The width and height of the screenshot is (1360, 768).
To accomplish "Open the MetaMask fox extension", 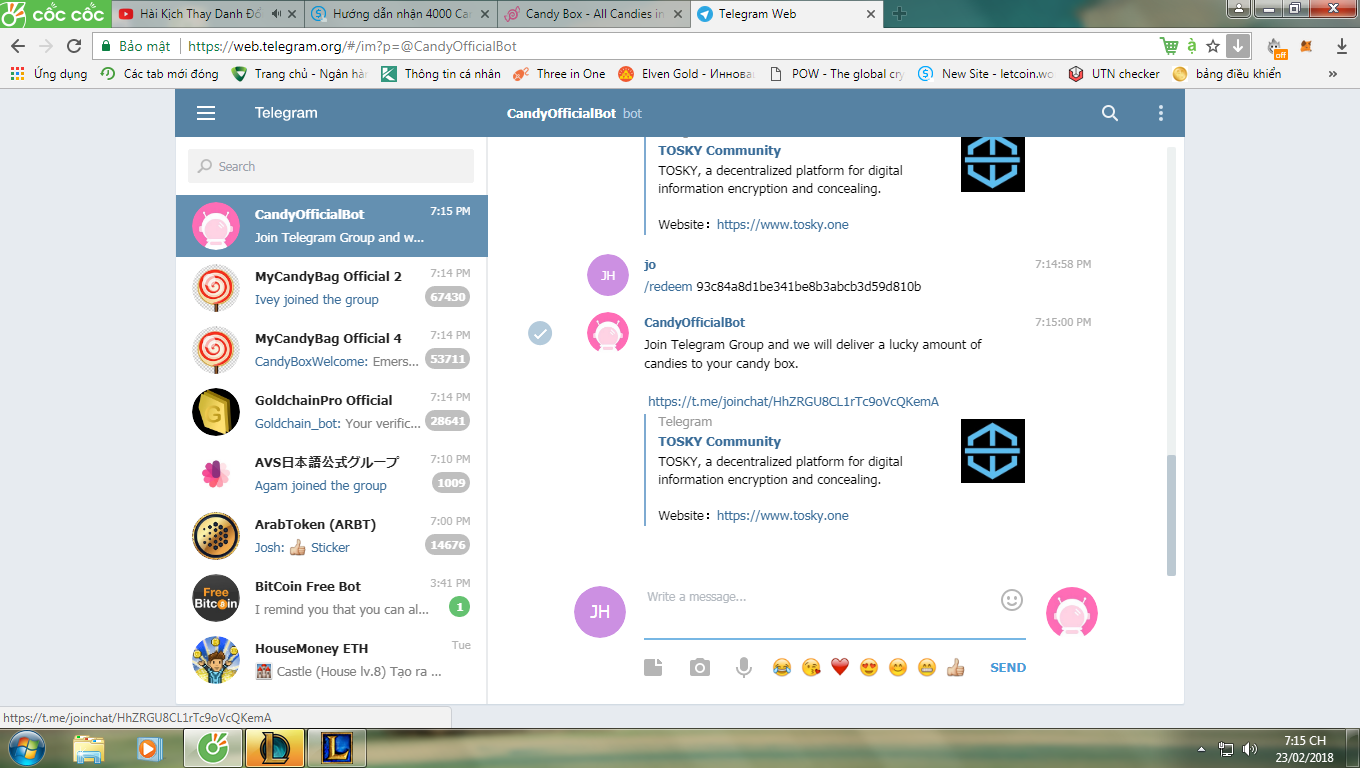I will tap(1306, 46).
